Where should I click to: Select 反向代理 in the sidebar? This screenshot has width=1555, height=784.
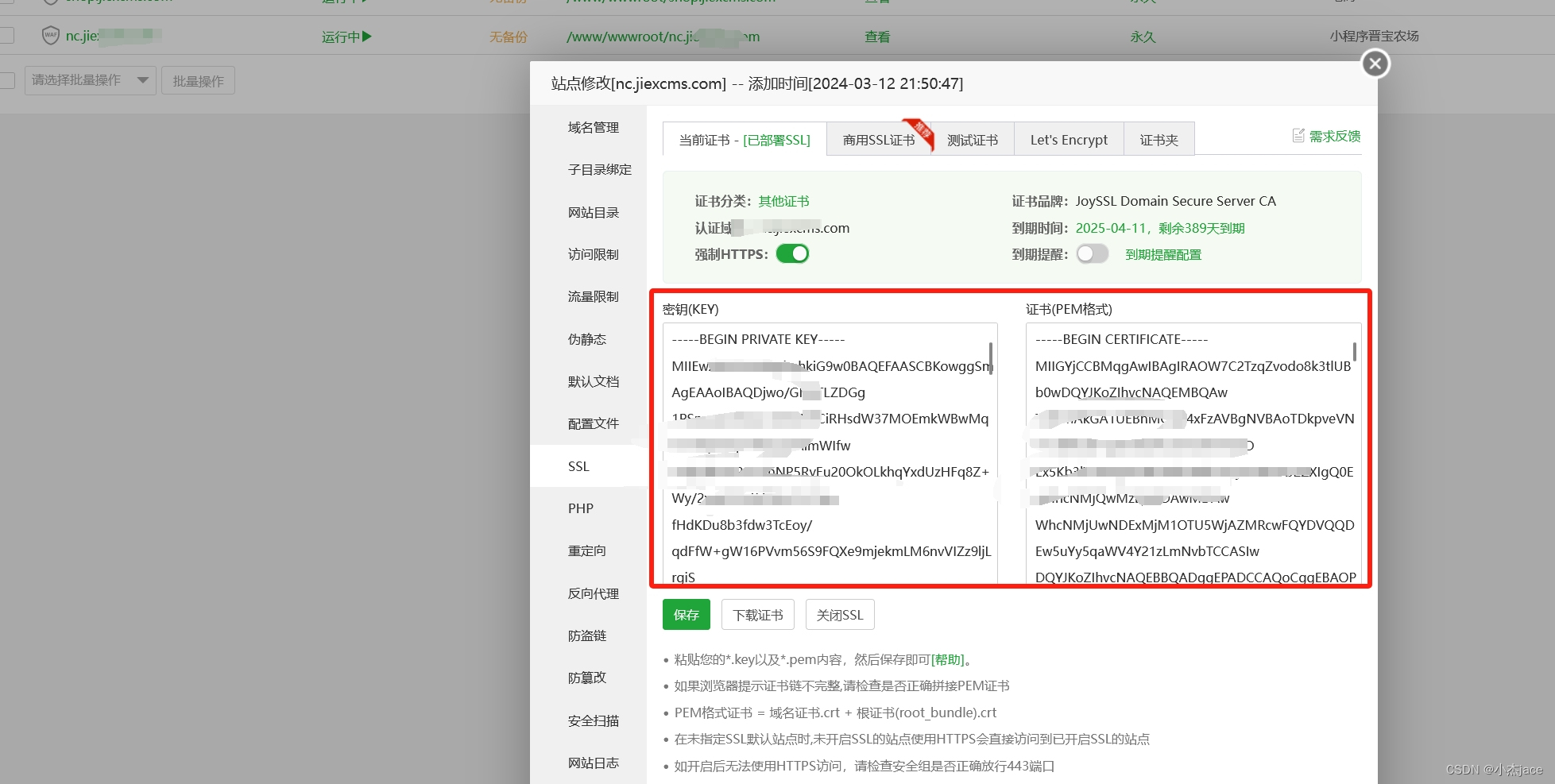pos(593,593)
